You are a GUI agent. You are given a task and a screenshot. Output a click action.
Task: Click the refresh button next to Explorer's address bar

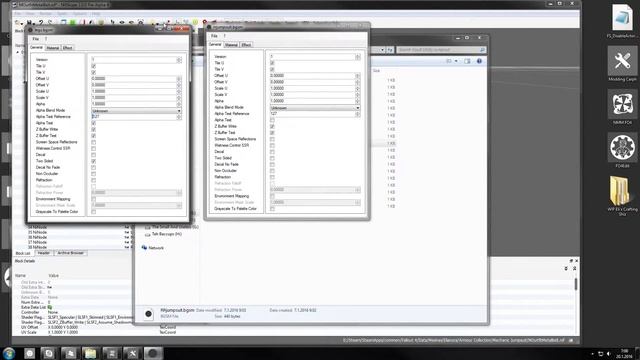click(x=390, y=50)
